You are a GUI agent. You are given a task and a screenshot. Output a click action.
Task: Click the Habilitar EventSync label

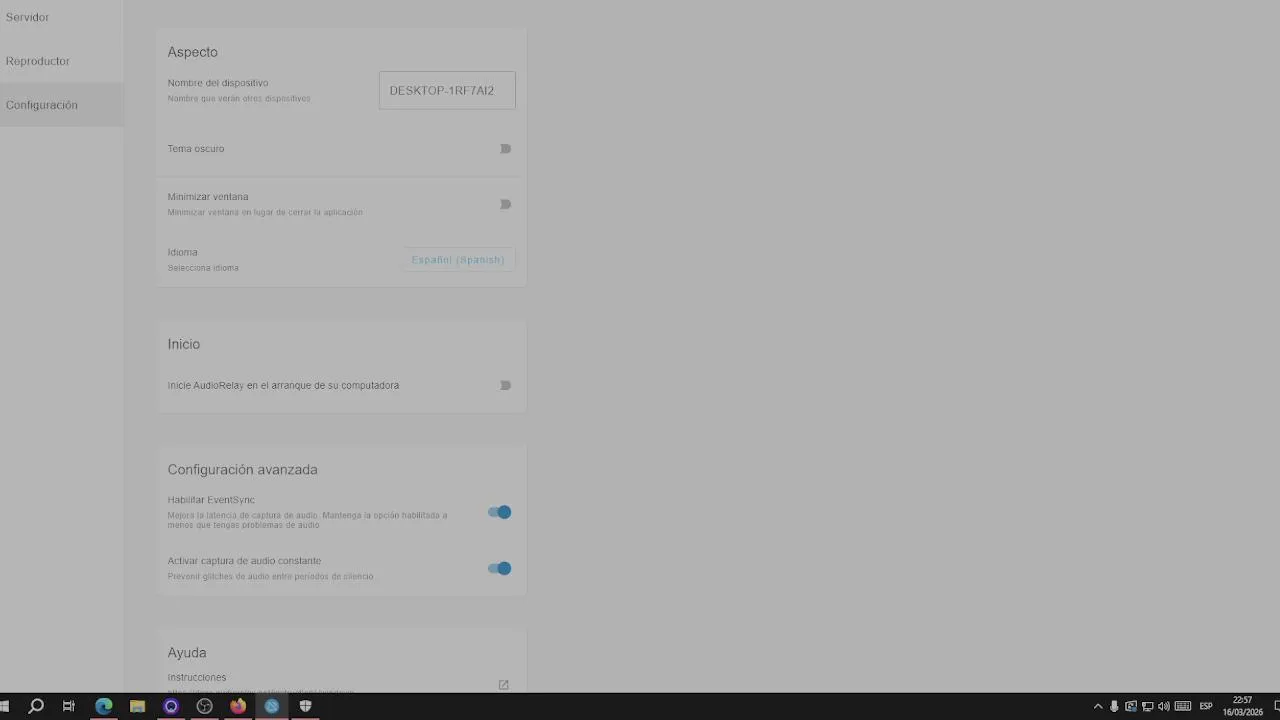click(211, 500)
